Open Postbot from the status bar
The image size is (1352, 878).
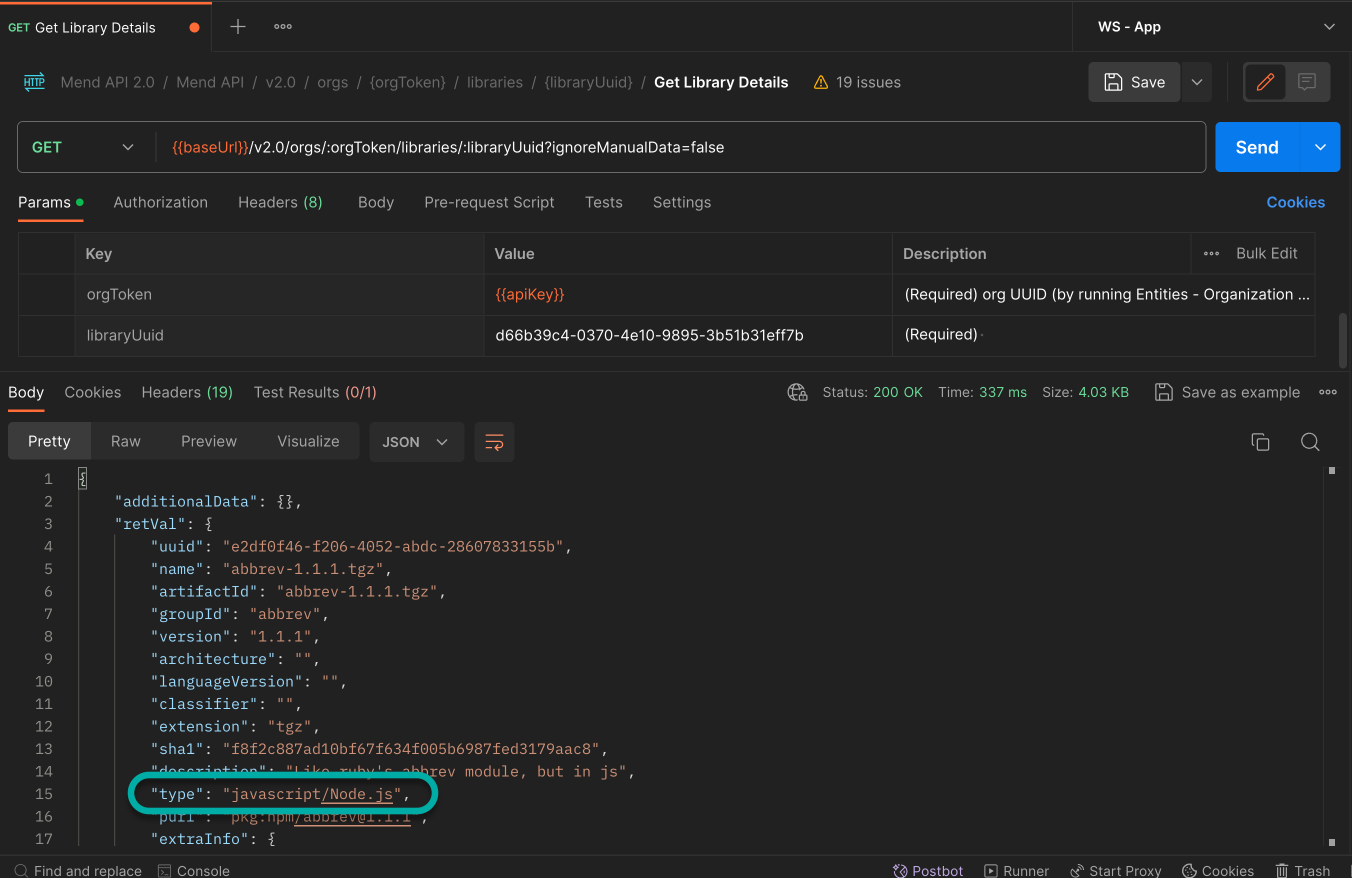tap(928, 870)
